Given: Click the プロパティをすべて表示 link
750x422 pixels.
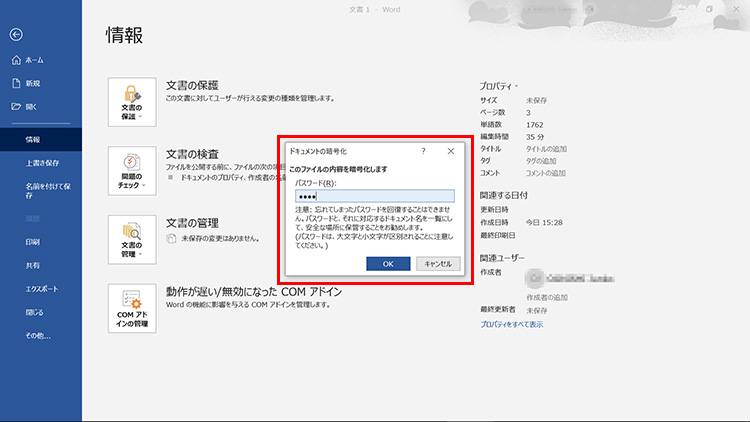Looking at the screenshot, I should tap(512, 324).
